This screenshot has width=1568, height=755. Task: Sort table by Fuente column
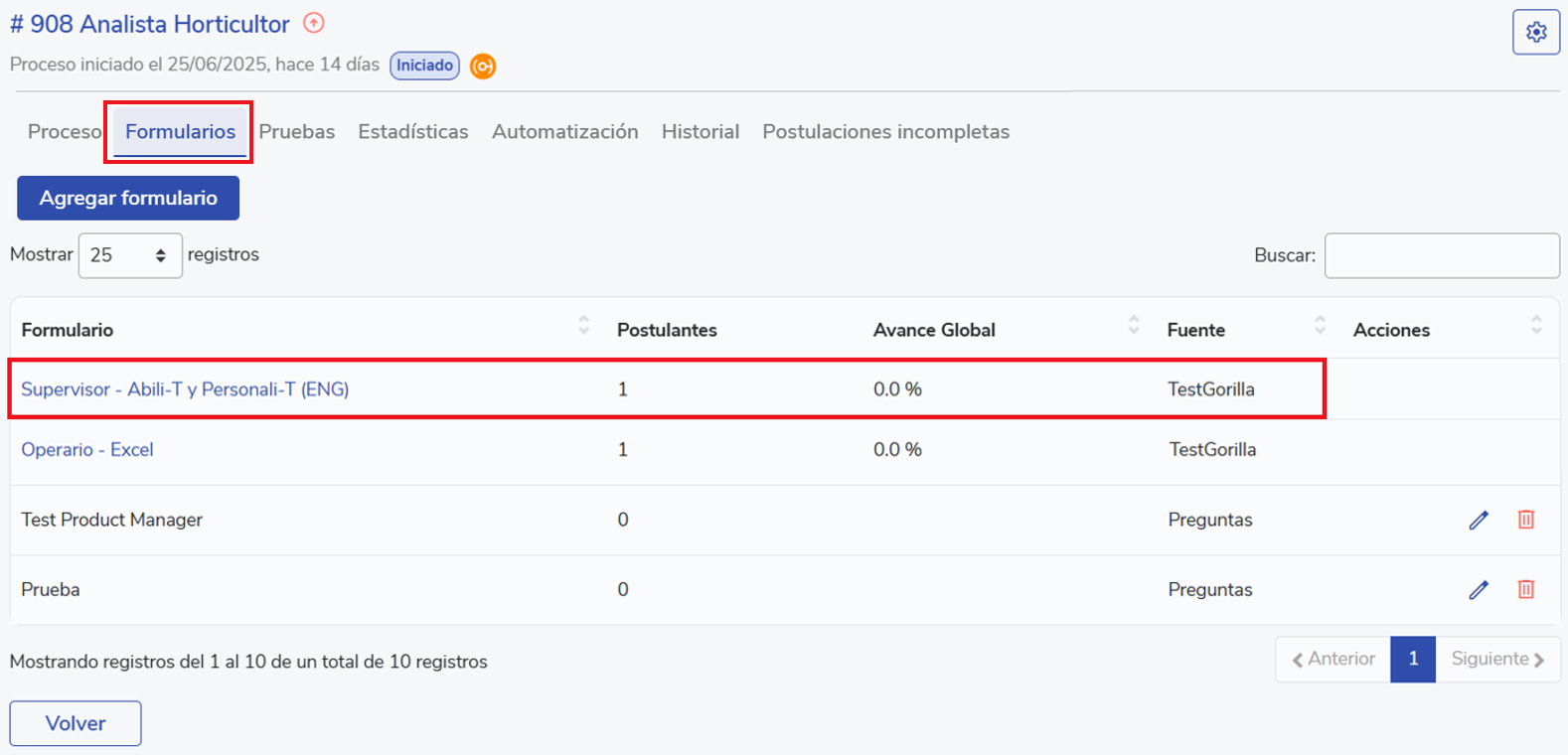tap(1320, 325)
